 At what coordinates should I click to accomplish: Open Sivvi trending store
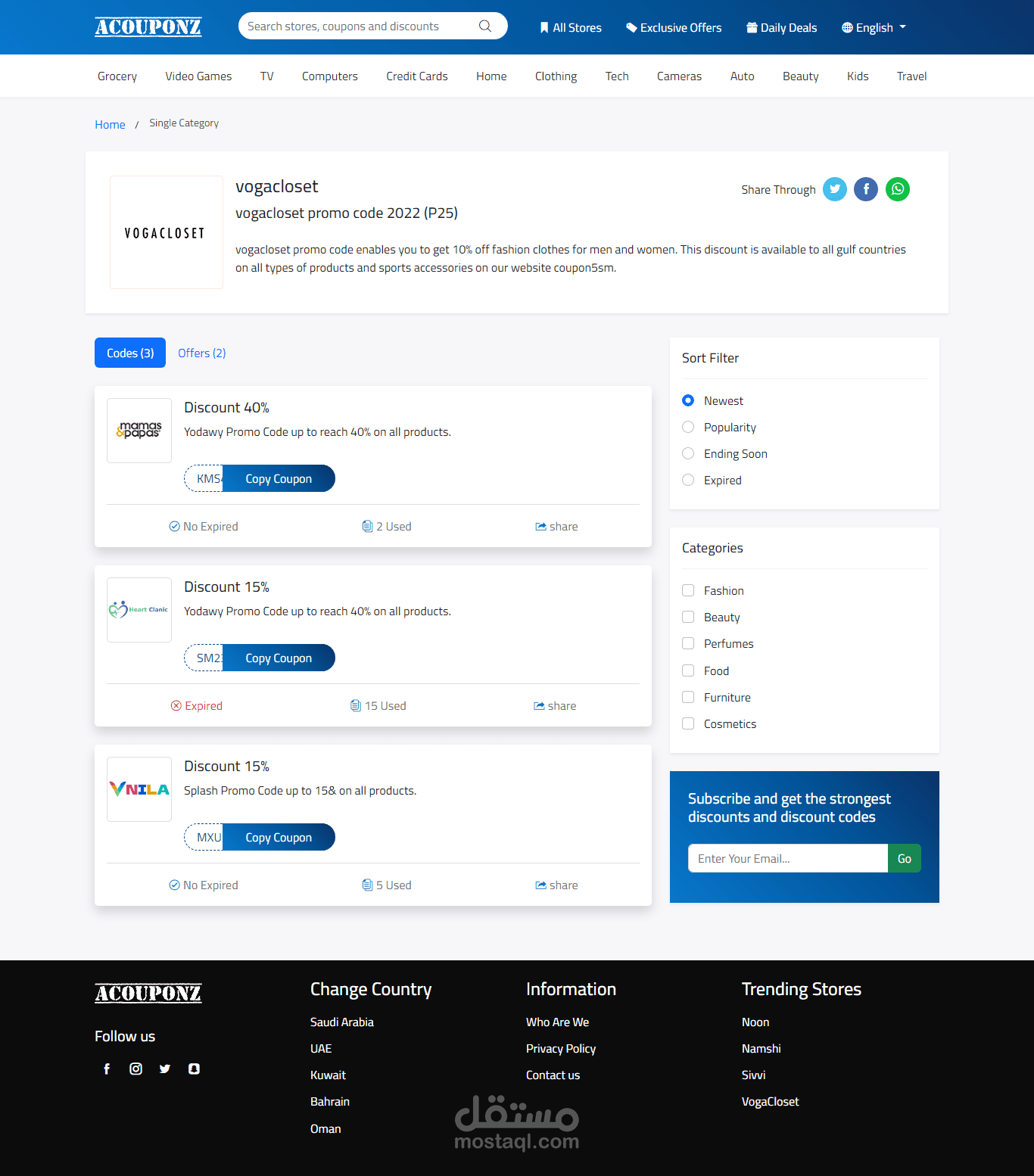click(x=754, y=1075)
